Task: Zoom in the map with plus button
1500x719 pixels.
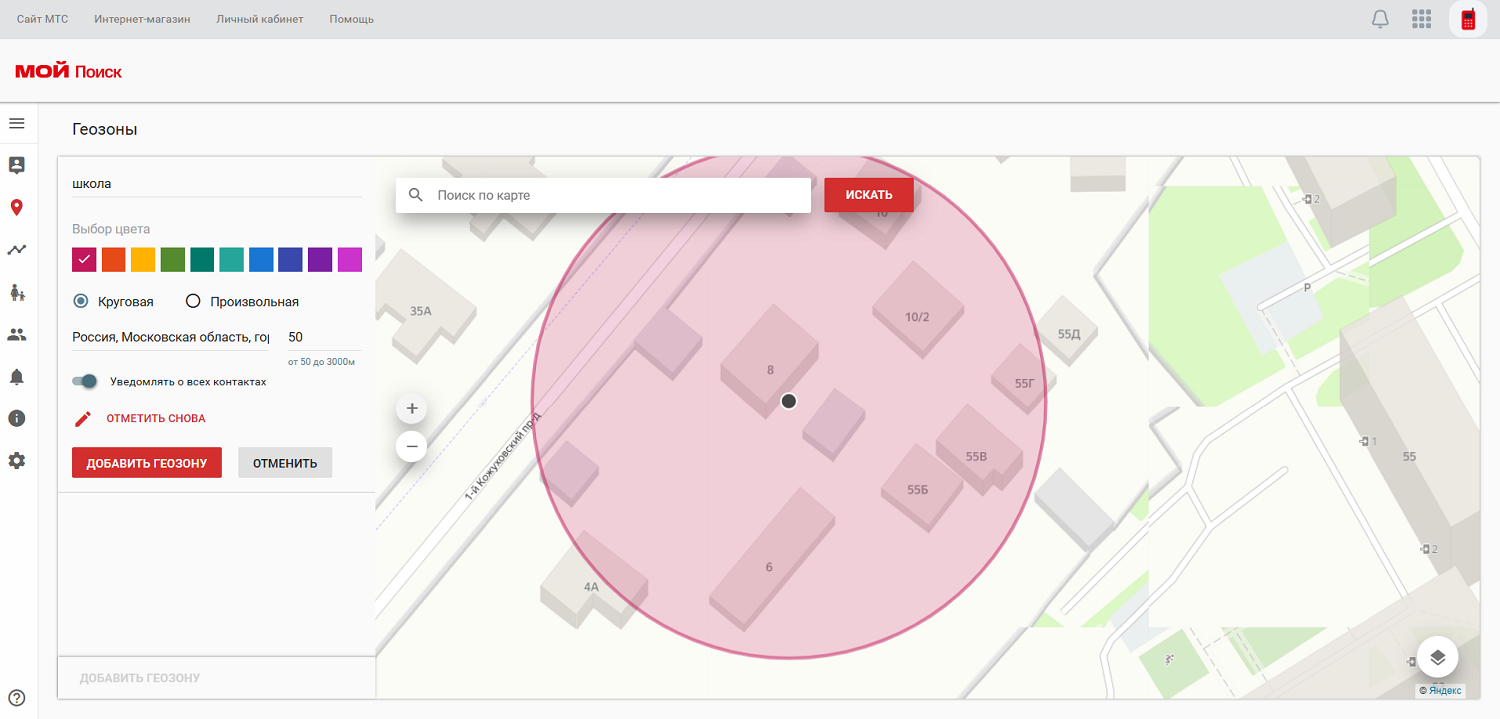Action: (x=411, y=409)
